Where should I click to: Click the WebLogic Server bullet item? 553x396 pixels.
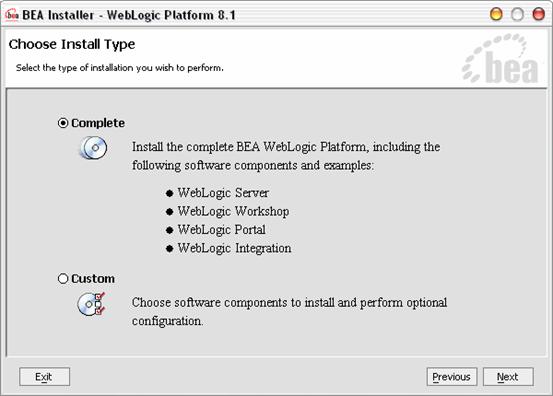223,193
